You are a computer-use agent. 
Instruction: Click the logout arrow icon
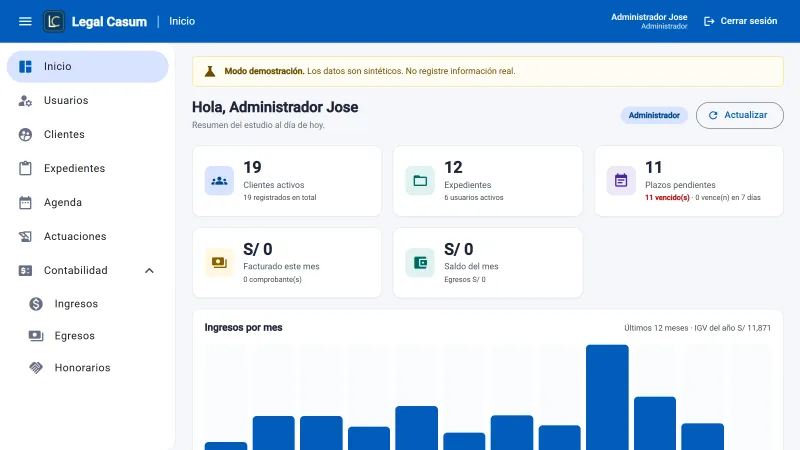[x=709, y=21]
